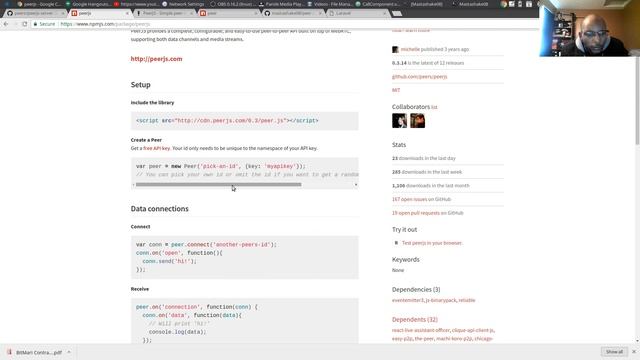Click 'Show all' downloads button

point(614,352)
